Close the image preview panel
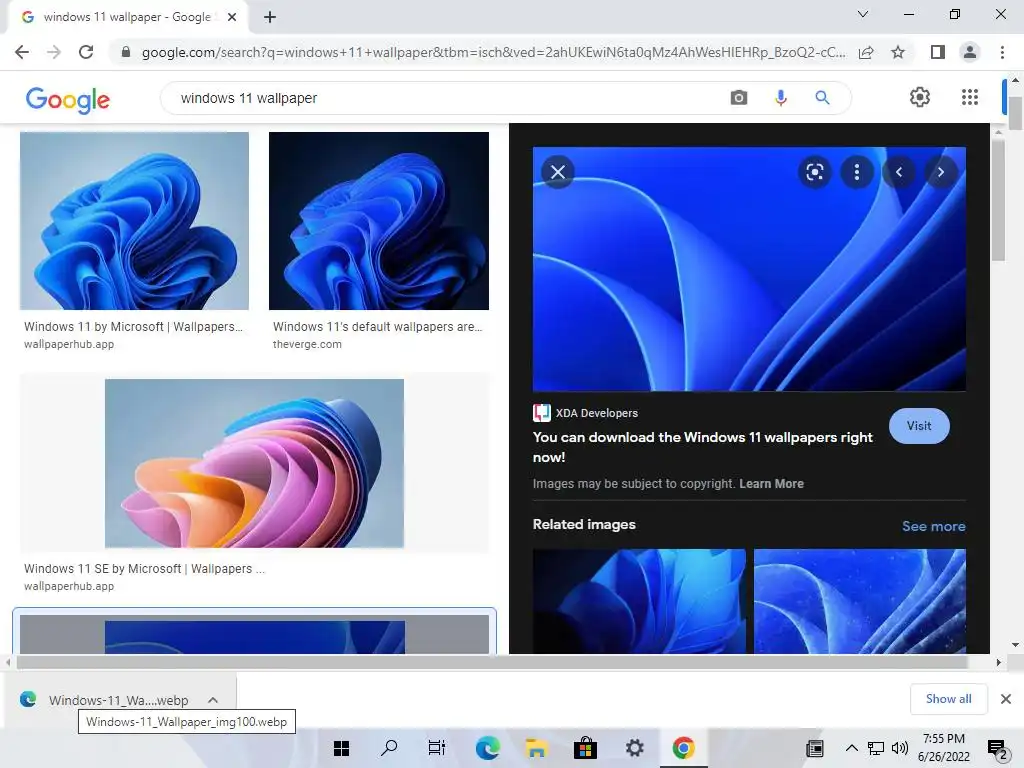The height and width of the screenshot is (768, 1024). (558, 172)
